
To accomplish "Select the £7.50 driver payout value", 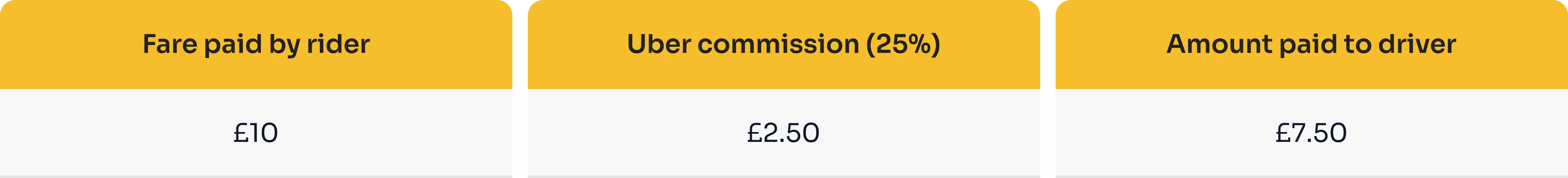I will 1311,133.
